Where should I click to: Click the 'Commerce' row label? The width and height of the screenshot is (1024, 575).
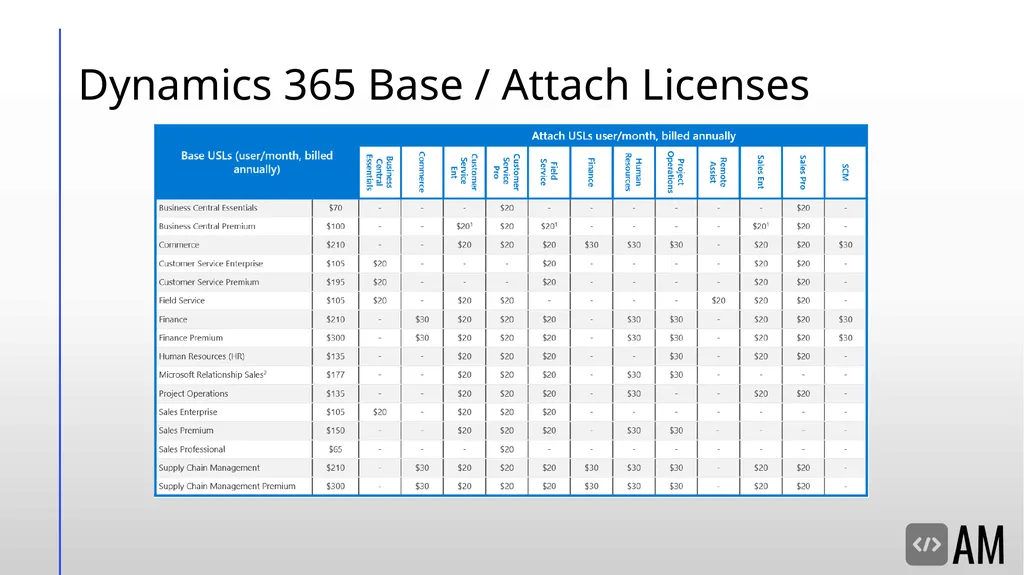[x=179, y=245]
